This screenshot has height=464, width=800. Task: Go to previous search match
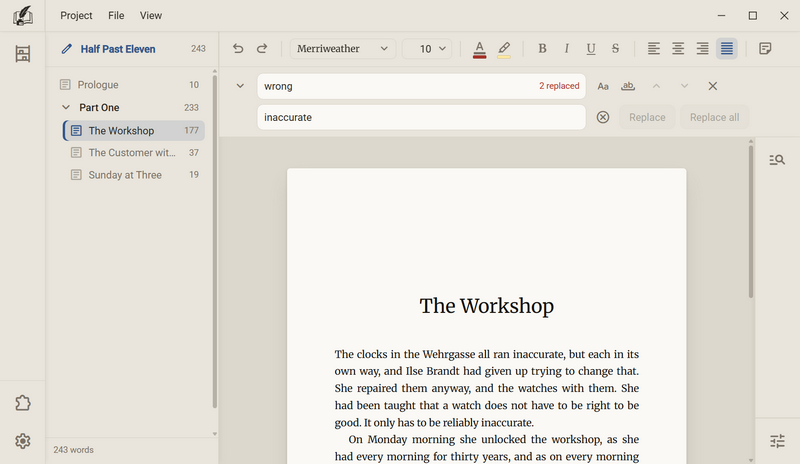(656, 86)
